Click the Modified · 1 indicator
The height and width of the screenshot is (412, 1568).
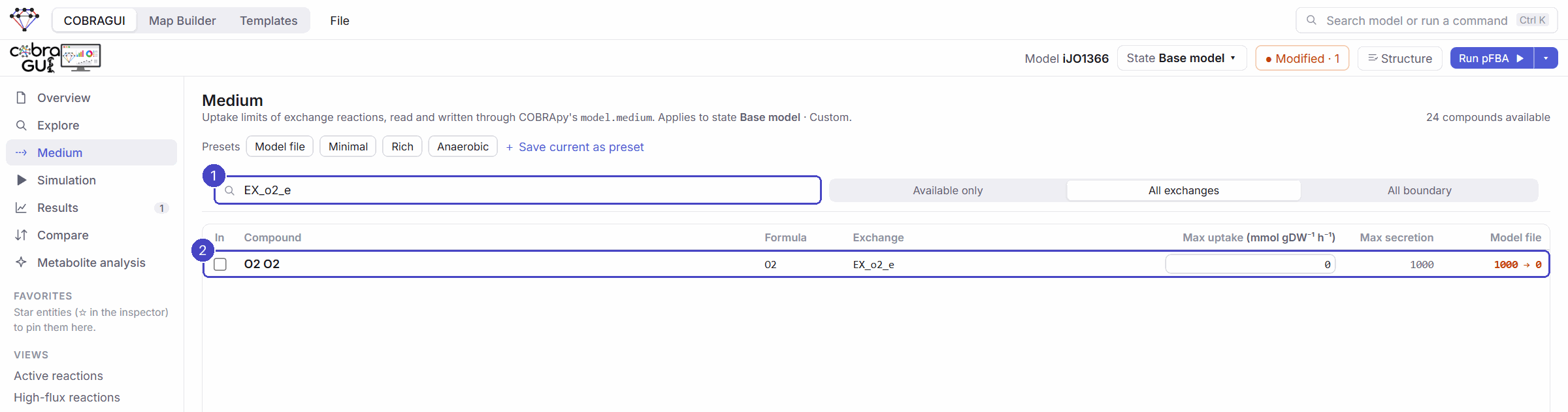click(1302, 58)
